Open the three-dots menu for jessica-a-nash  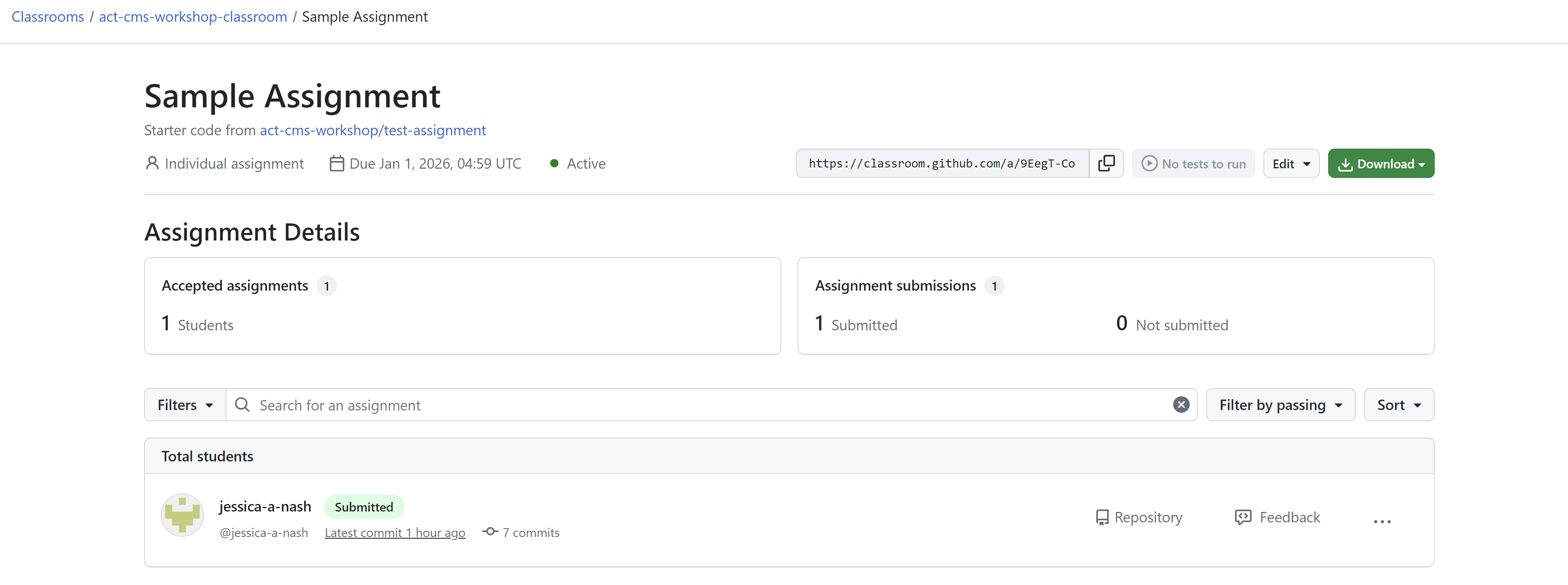(1382, 521)
